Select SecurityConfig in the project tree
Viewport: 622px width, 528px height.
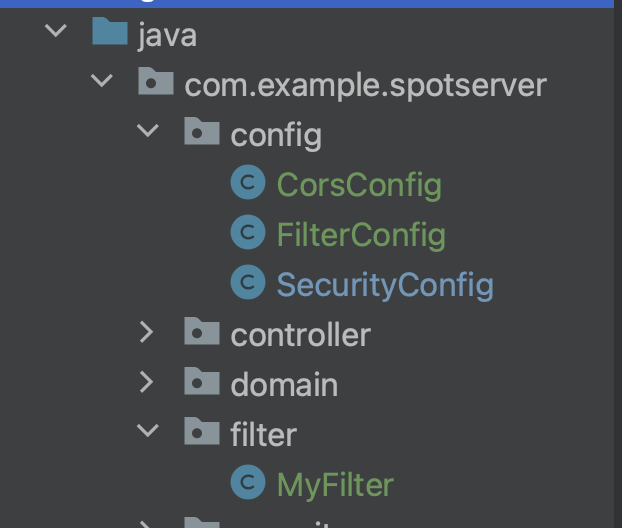click(x=385, y=285)
